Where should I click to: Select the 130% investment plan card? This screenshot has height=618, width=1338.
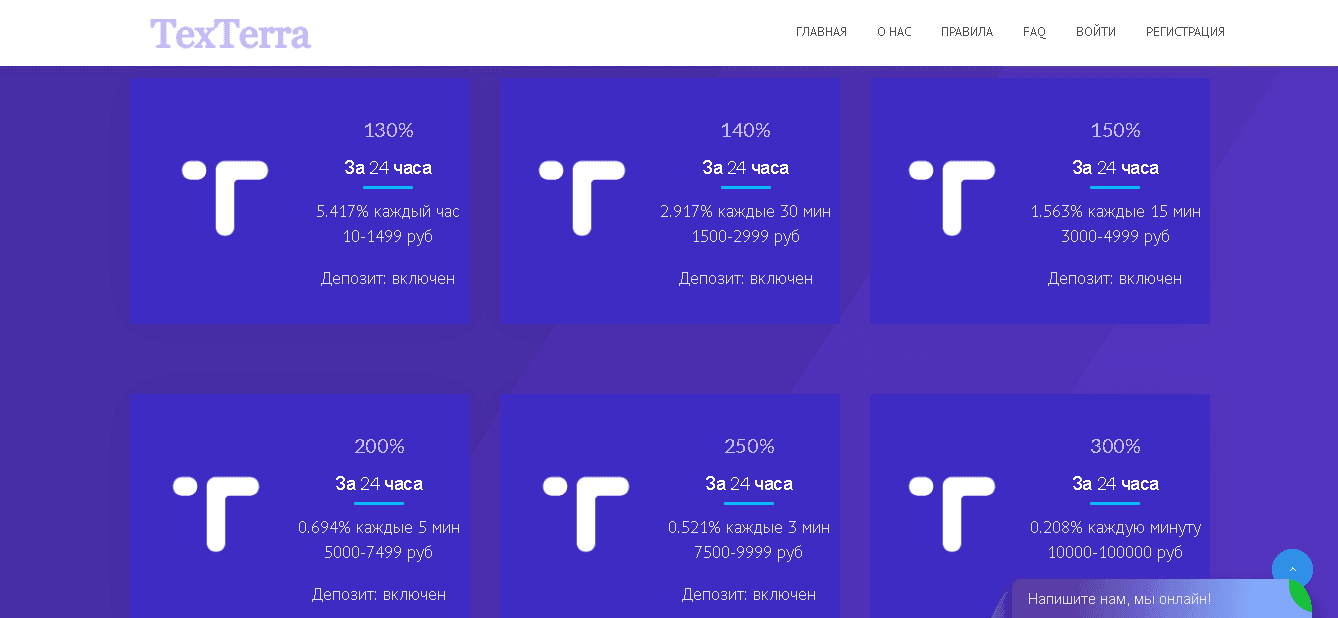(x=299, y=200)
